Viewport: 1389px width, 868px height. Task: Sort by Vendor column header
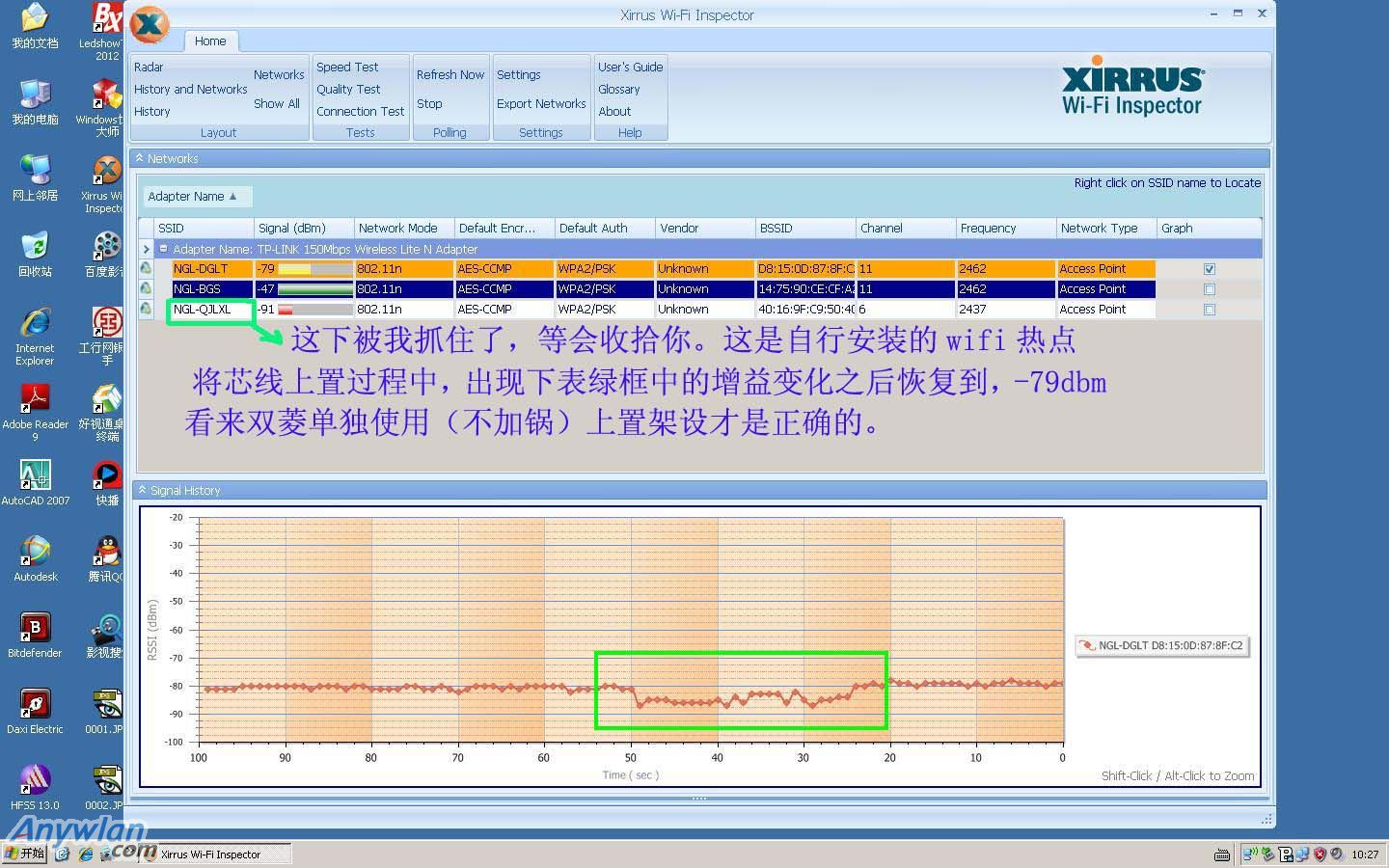tap(705, 228)
